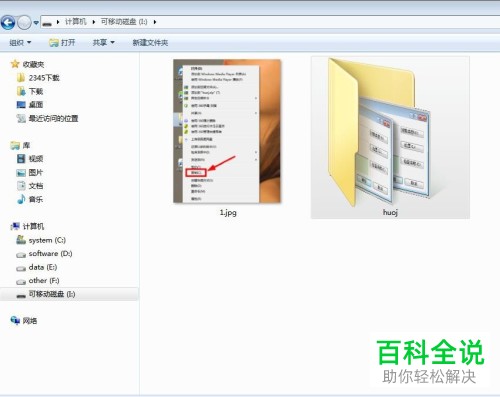
Task: Open the 共享 dropdown menu
Action: (103, 43)
